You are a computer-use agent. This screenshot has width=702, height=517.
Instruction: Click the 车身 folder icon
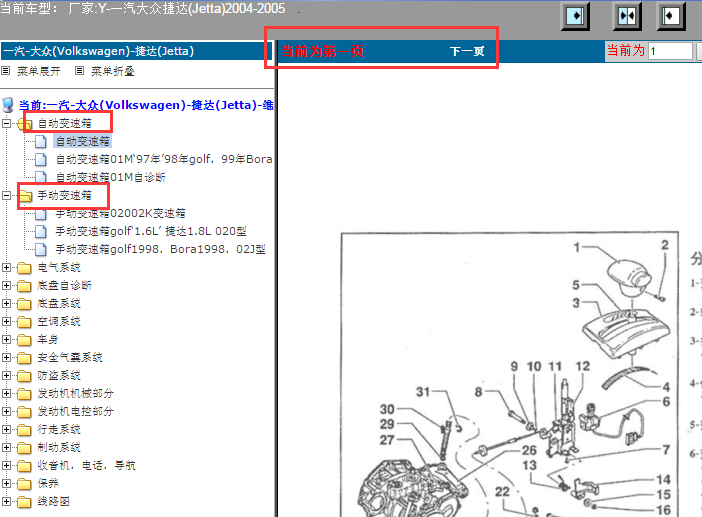(x=24, y=340)
